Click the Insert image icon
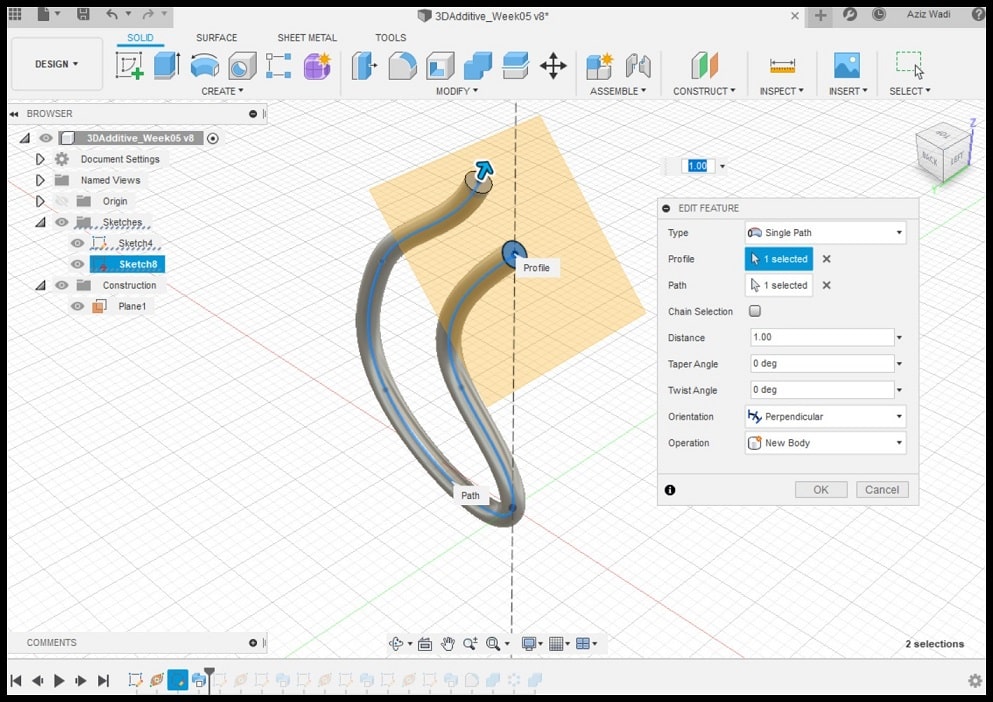Screen dimensions: 993x702 tap(846, 66)
